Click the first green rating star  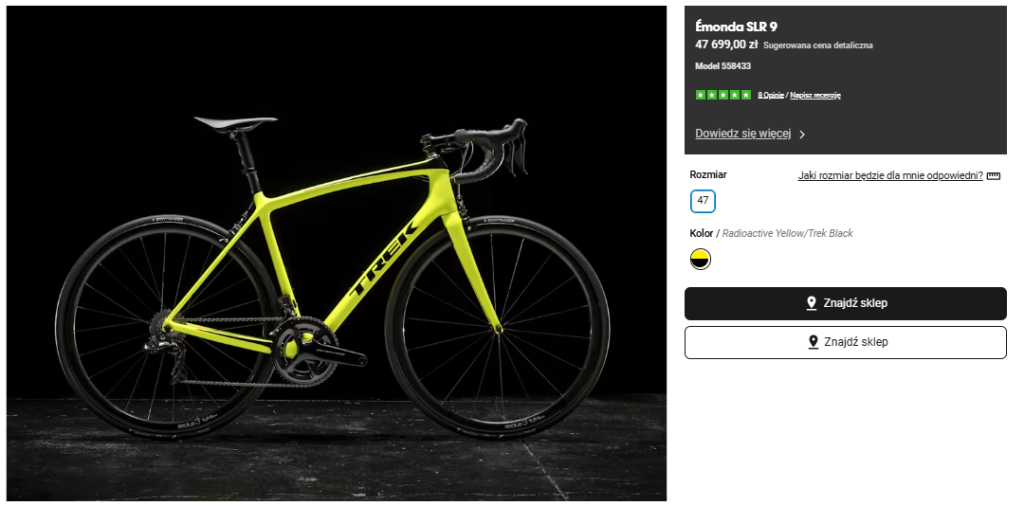700,95
